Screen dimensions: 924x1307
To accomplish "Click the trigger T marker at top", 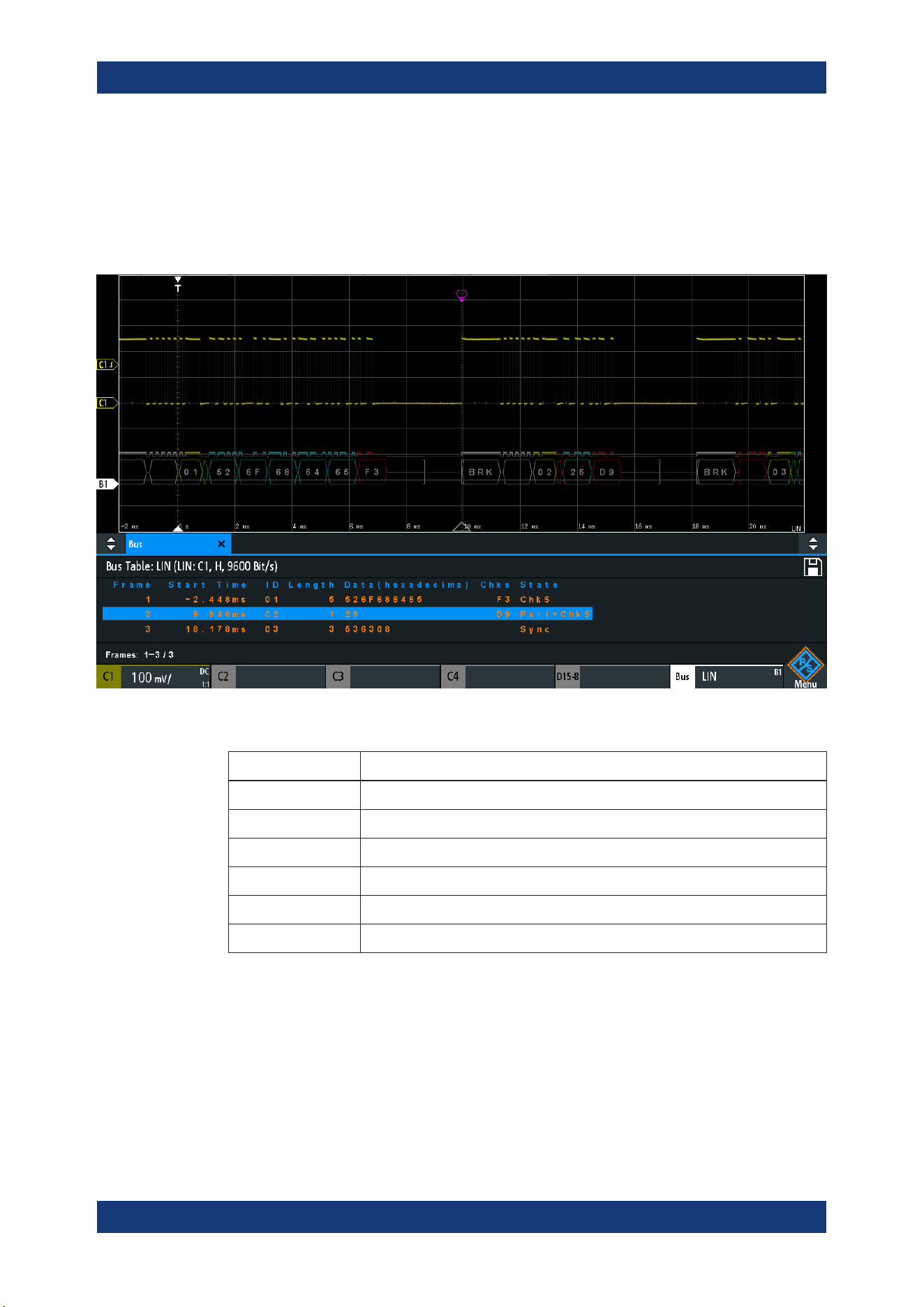I will [x=178, y=285].
